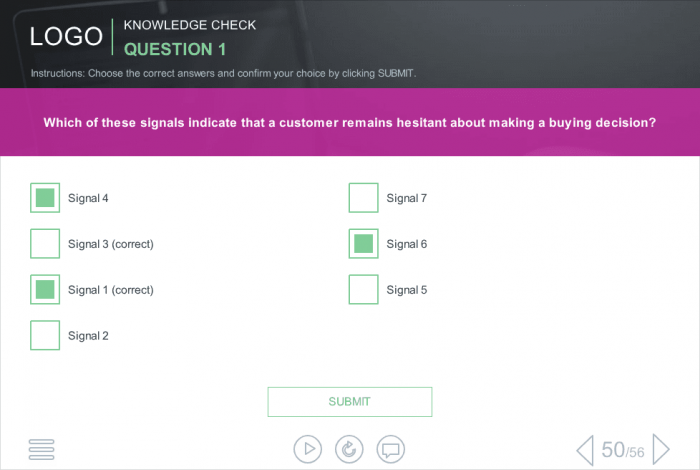Click the replay circular arrow icon
Image resolution: width=700 pixels, height=470 pixels.
[x=349, y=449]
